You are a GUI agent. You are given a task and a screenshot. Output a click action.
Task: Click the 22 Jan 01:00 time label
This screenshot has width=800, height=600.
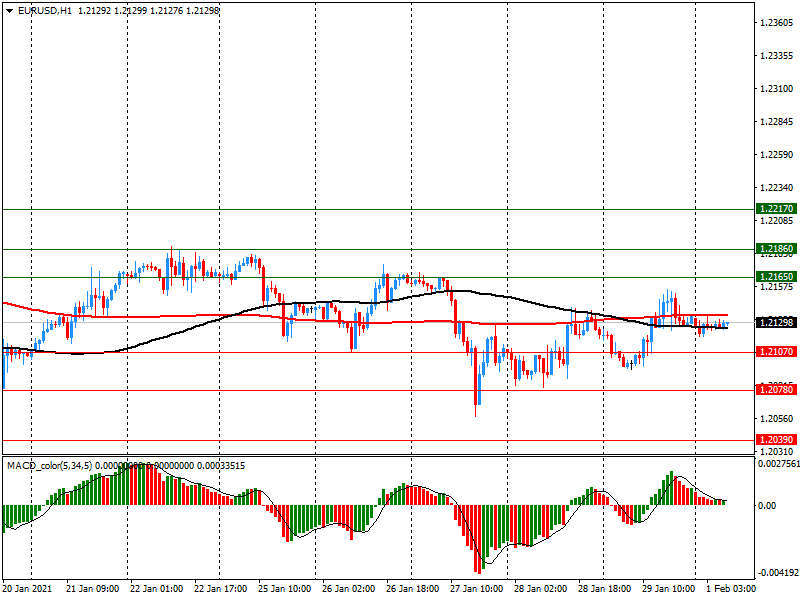tap(155, 589)
